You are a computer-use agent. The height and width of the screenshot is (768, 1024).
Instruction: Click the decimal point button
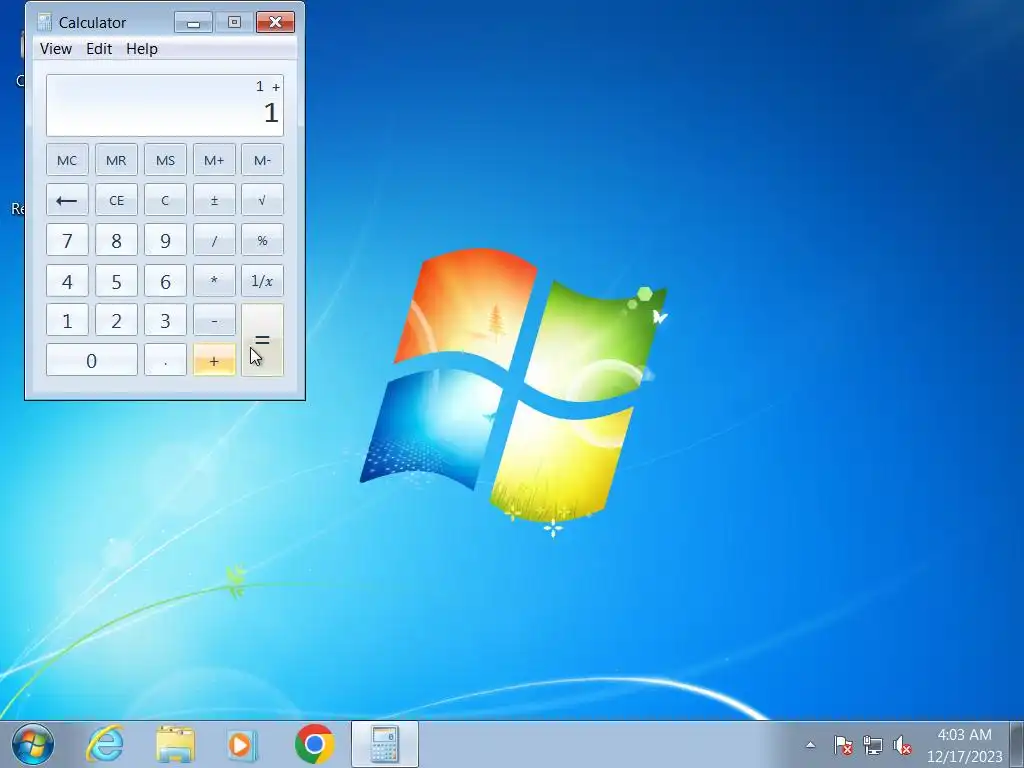165,360
